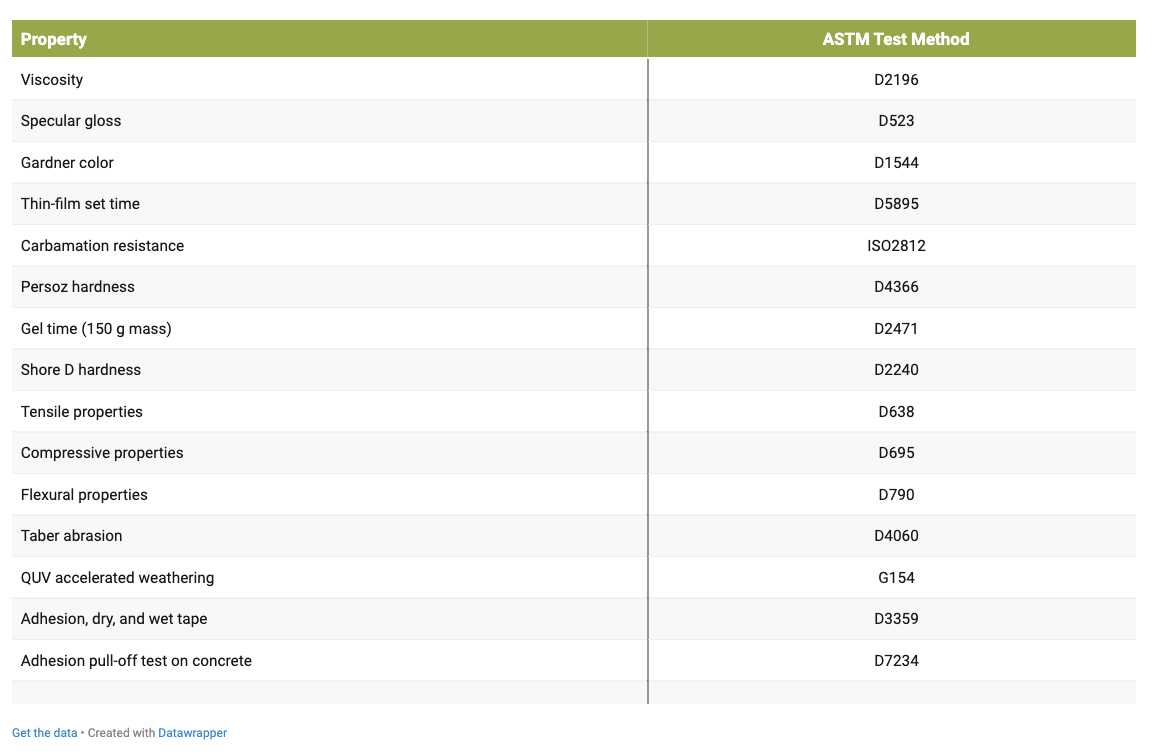Click the G154 weathering test method cell
The image size is (1156, 754).
point(896,578)
